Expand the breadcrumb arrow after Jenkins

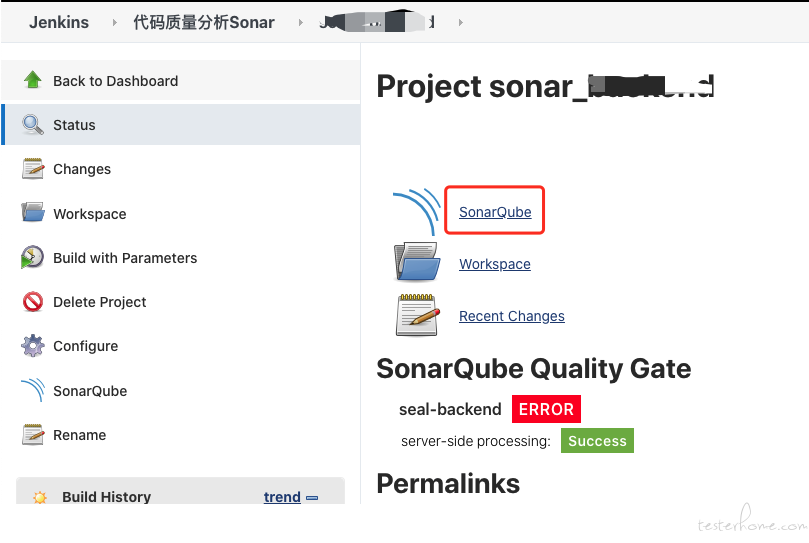click(x=115, y=23)
